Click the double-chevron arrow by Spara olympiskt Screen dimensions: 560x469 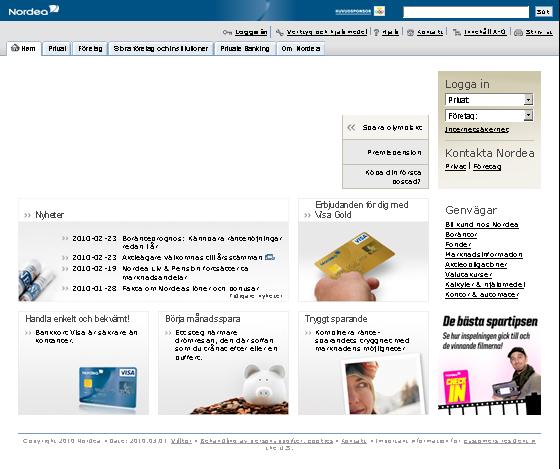point(351,128)
